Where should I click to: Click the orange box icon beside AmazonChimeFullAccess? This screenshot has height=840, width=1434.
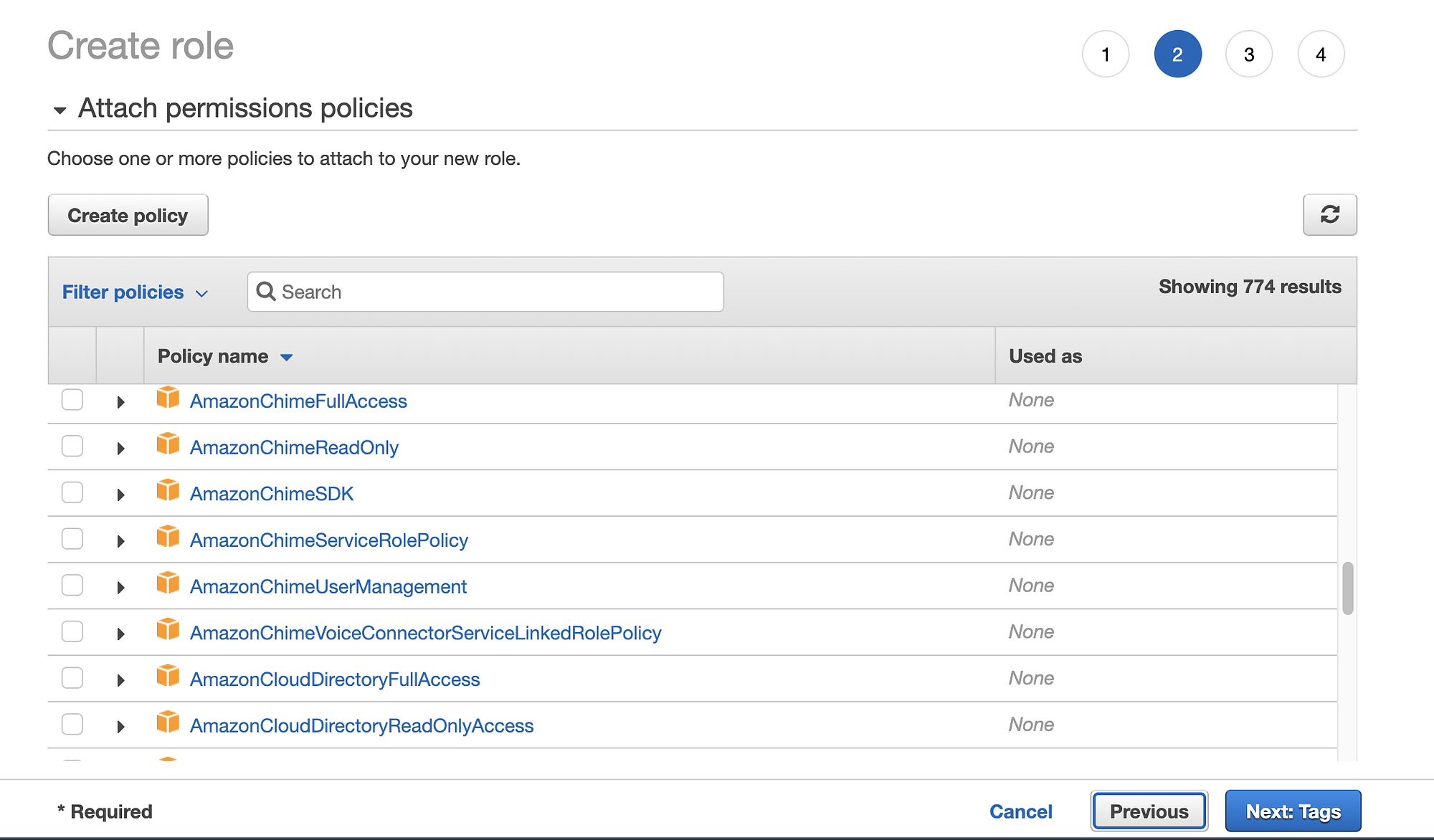[x=168, y=398]
